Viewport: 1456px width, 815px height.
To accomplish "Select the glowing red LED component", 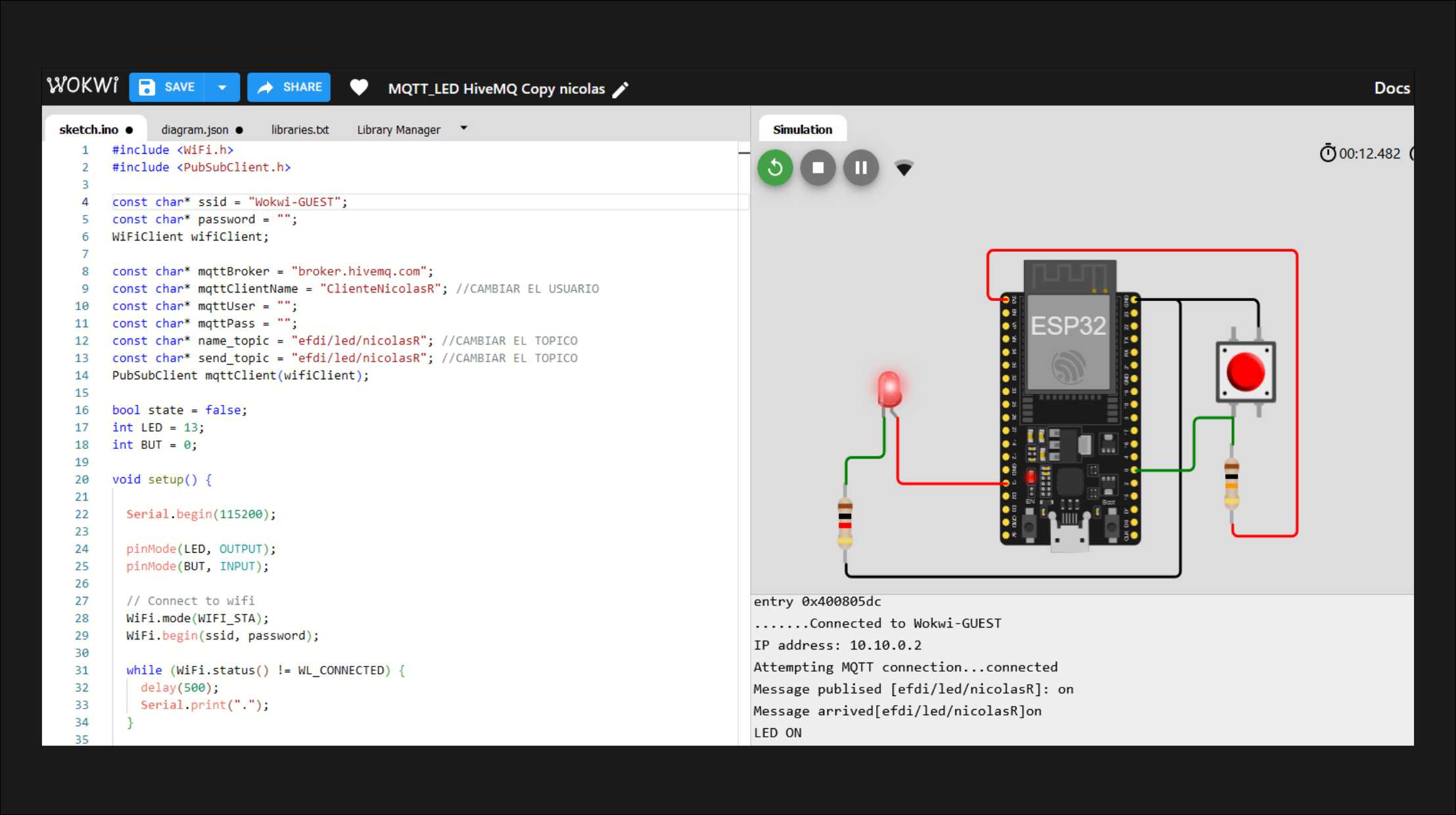I will (889, 389).
